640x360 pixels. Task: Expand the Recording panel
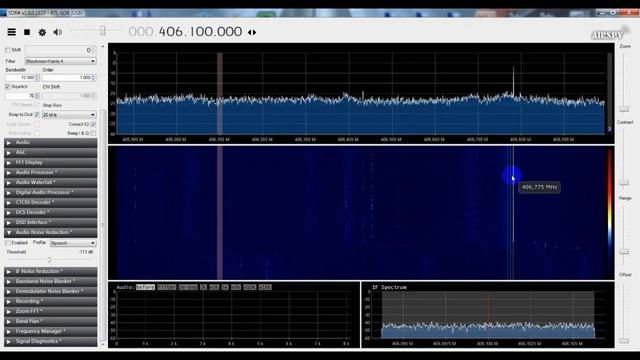click(51, 301)
